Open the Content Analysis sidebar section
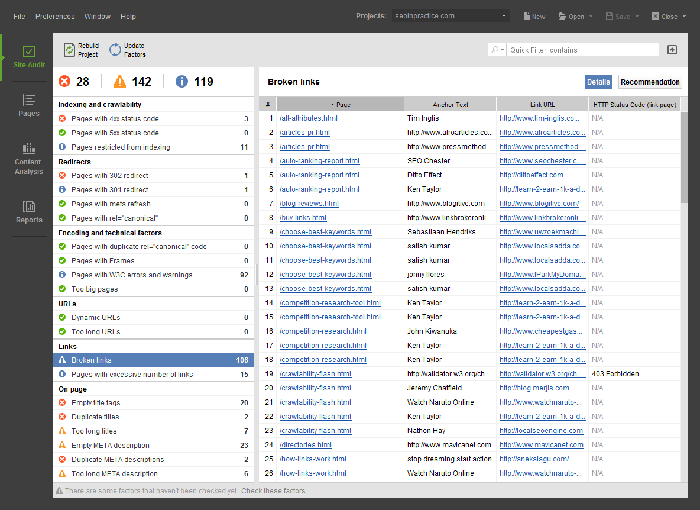 29,153
